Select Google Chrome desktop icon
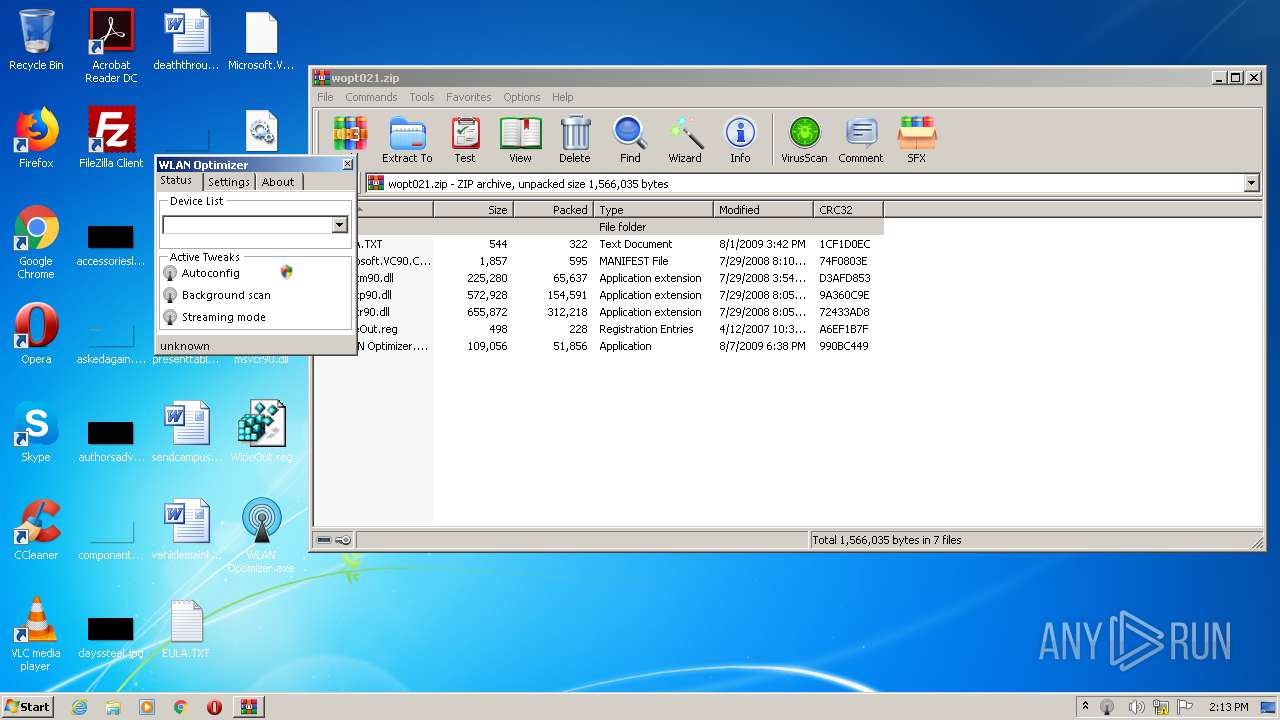Viewport: 1280px width, 720px height. coord(36,243)
